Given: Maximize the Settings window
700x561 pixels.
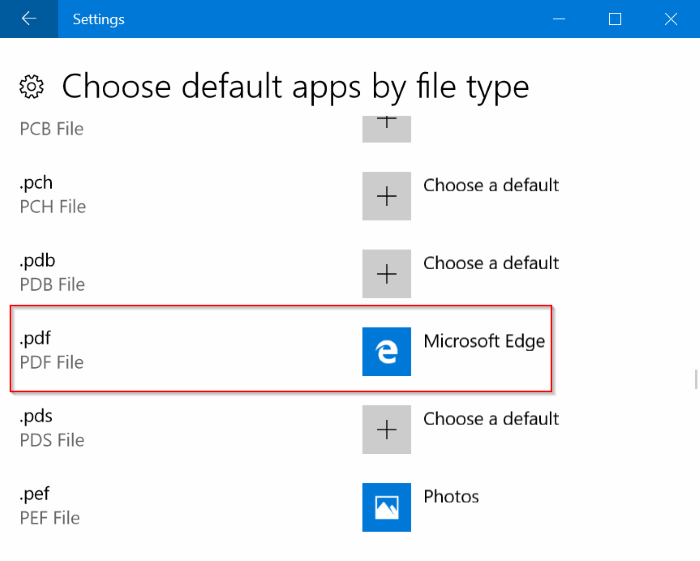Looking at the screenshot, I should tap(615, 19).
